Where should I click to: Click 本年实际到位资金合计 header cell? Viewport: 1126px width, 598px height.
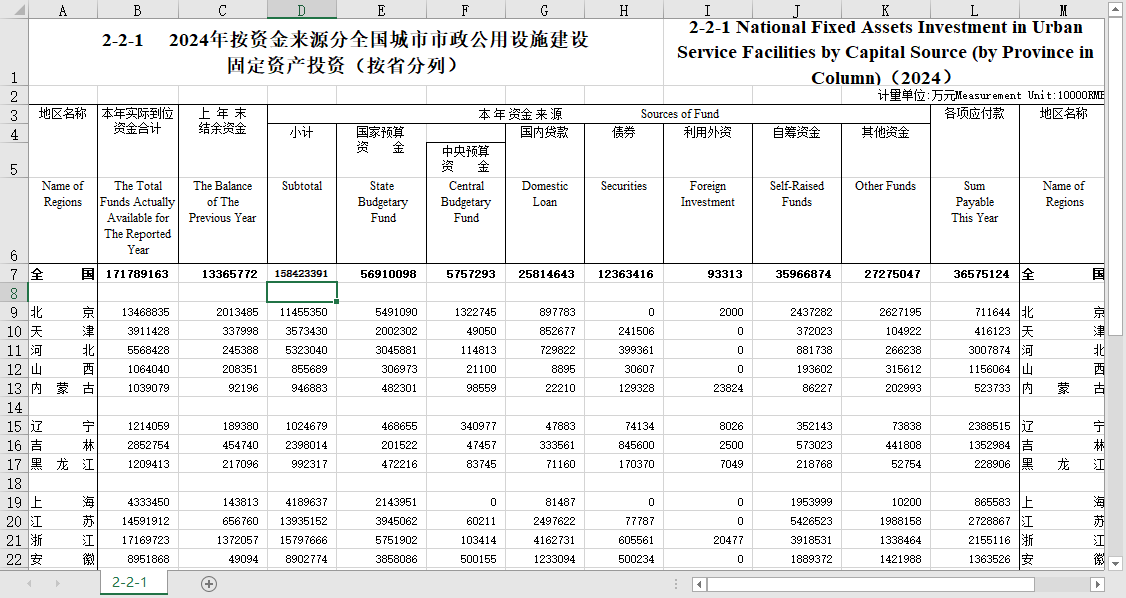point(137,141)
